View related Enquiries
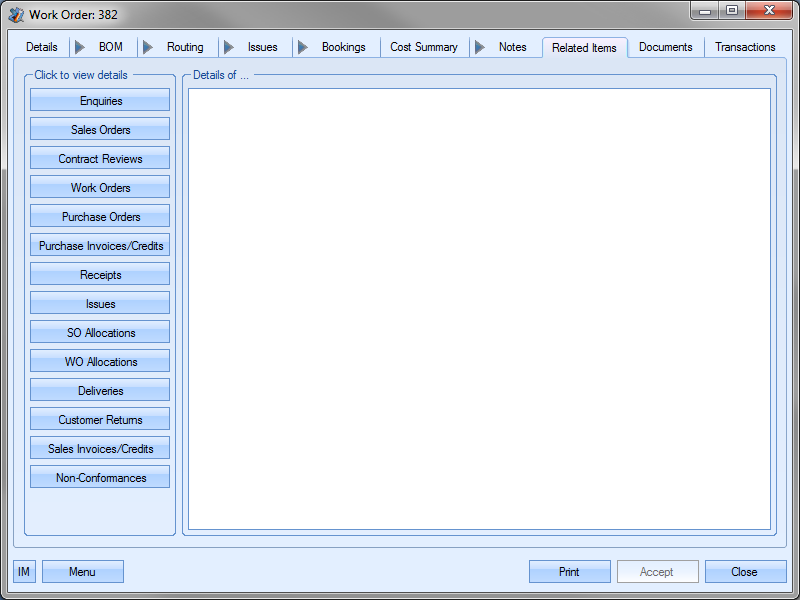 pyautogui.click(x=100, y=101)
